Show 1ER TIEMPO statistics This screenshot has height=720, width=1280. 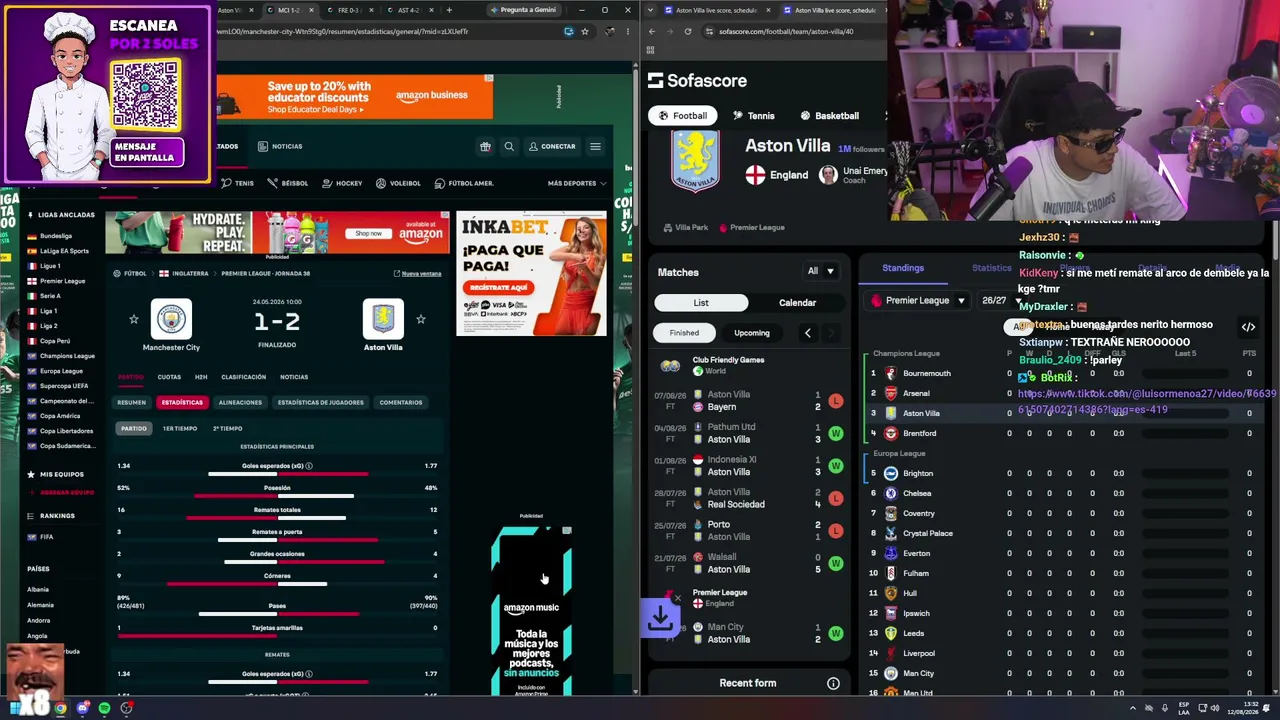(180, 428)
